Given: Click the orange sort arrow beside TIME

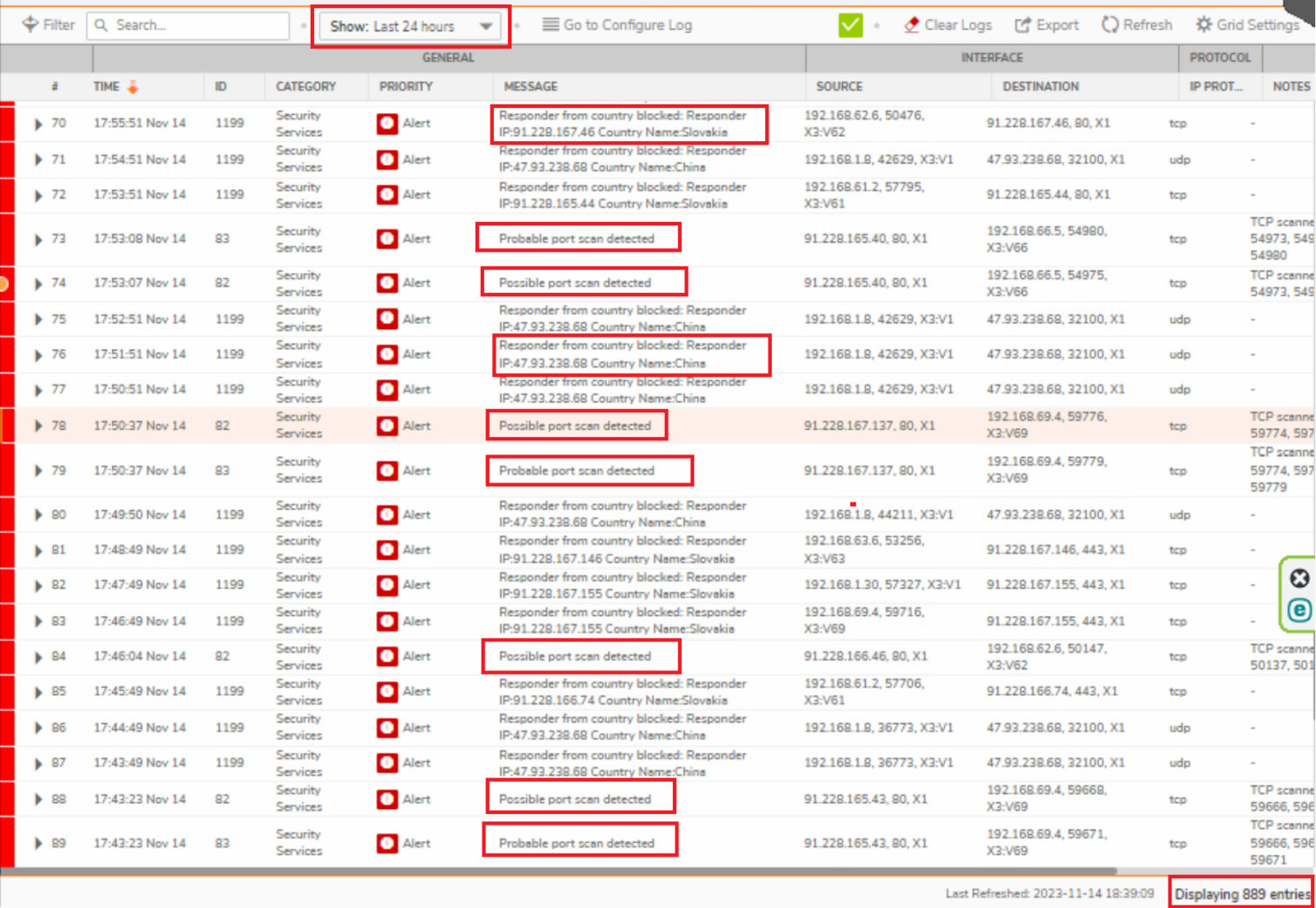Looking at the screenshot, I should pyautogui.click(x=133, y=87).
